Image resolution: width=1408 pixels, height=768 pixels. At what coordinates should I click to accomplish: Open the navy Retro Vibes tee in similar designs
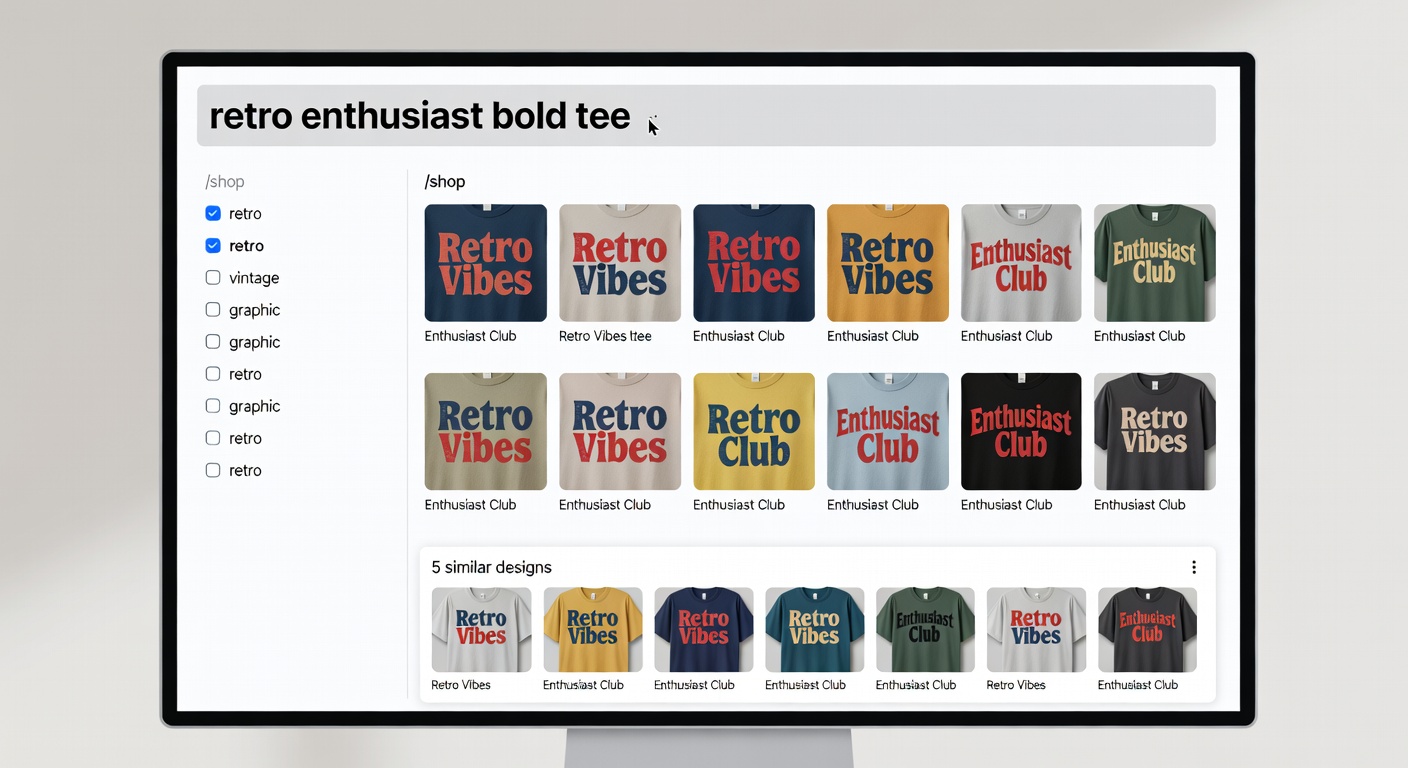(x=704, y=630)
